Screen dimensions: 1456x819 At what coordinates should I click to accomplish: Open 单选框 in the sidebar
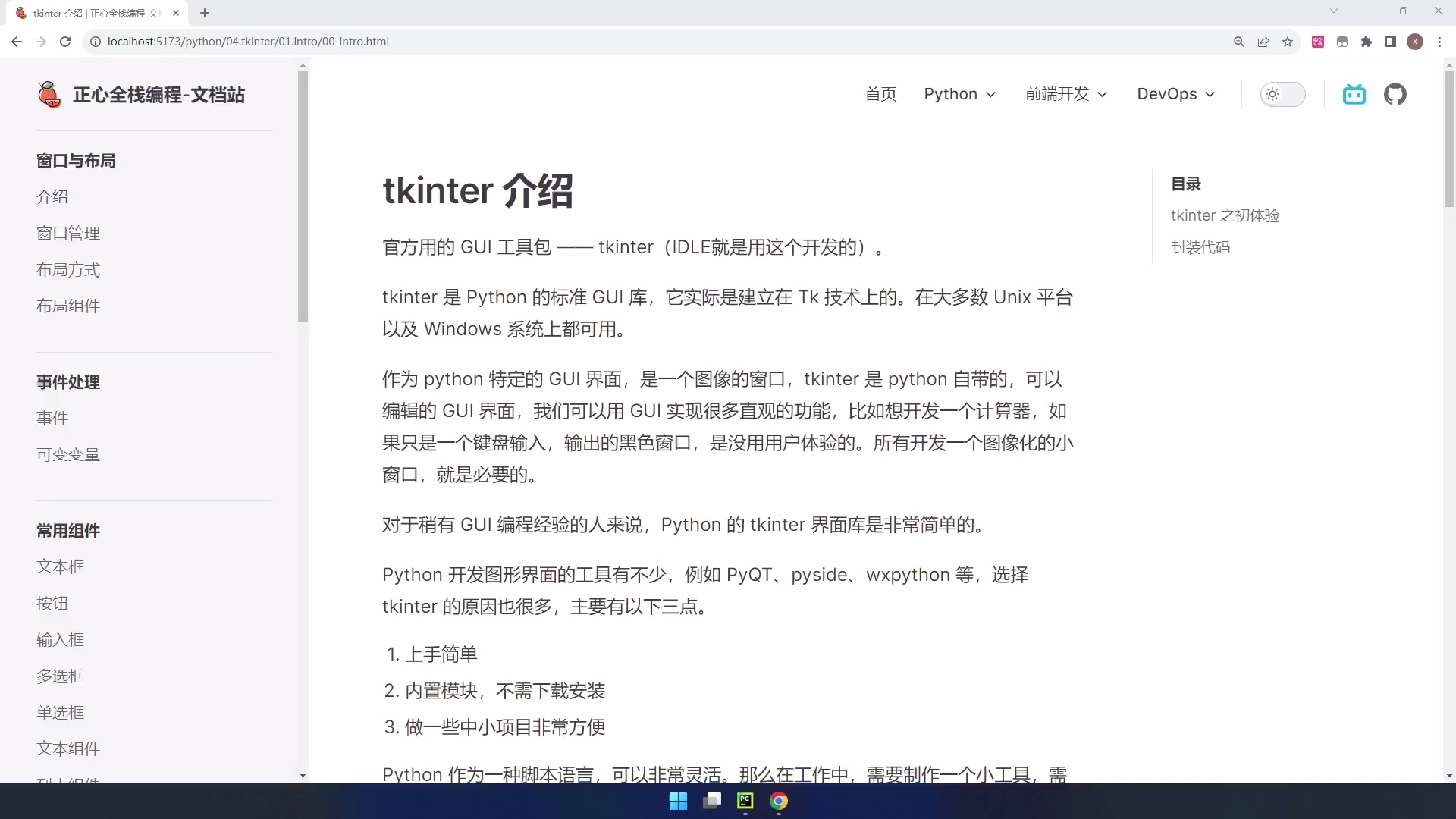point(61,712)
